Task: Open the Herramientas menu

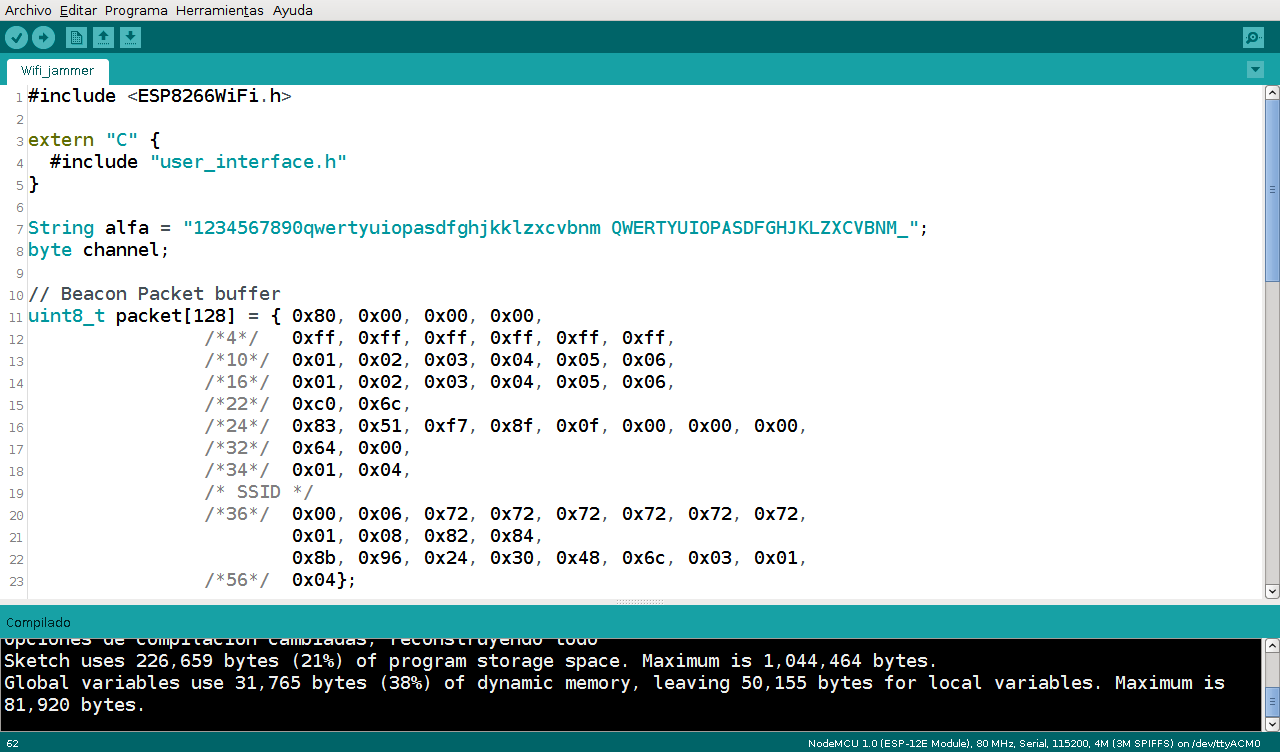Action: [220, 10]
